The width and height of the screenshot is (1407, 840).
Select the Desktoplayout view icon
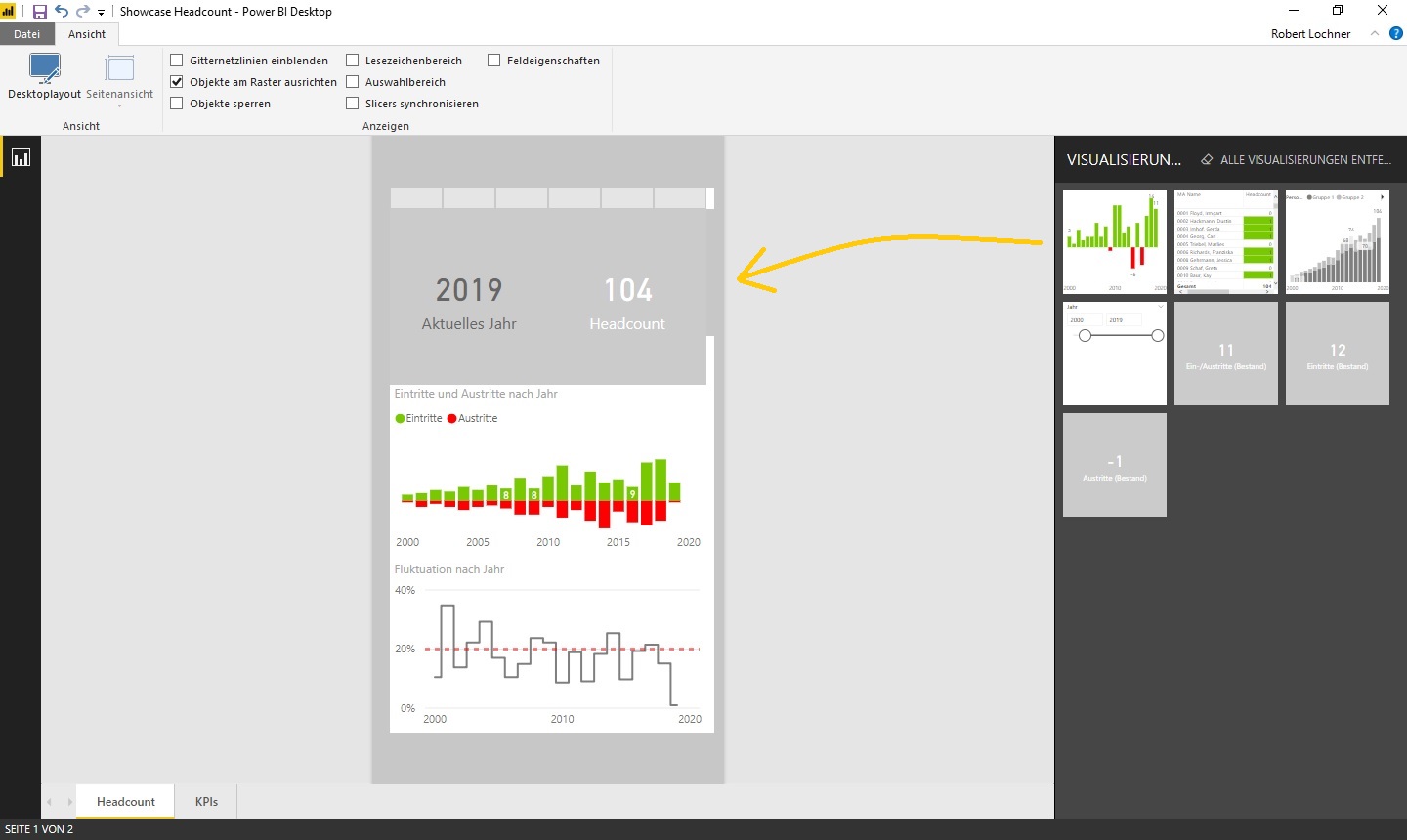coord(45,68)
